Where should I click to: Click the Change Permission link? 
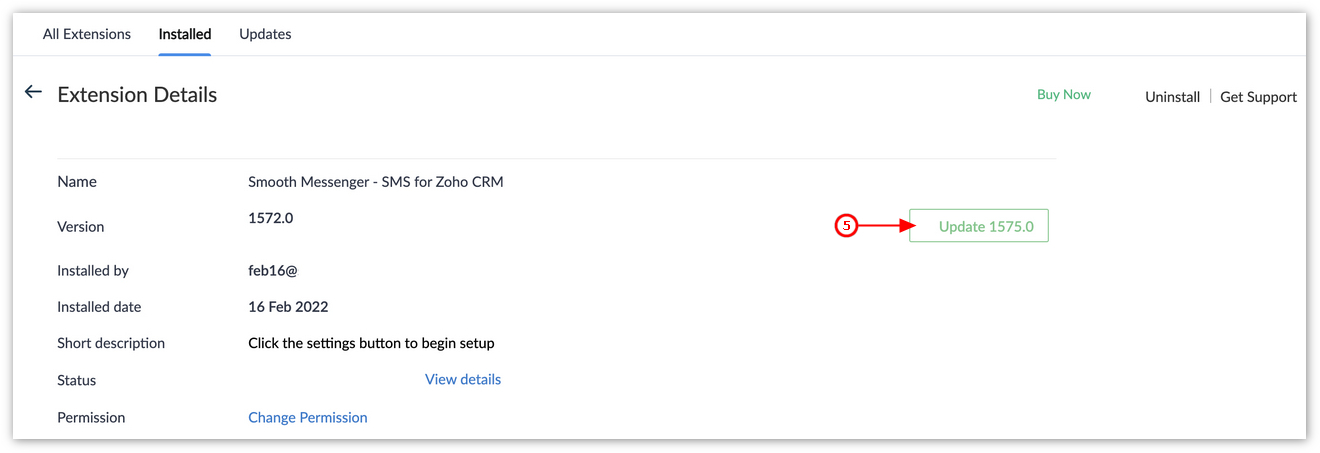(x=308, y=417)
